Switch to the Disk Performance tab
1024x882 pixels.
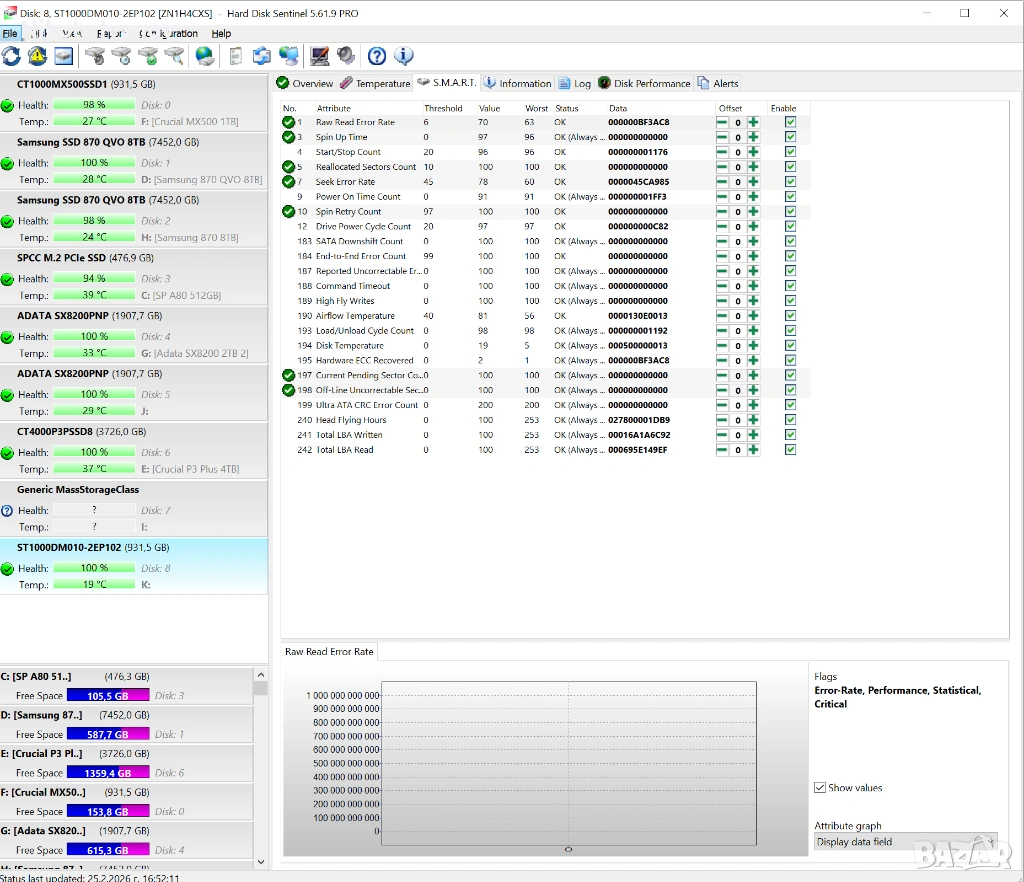[644, 83]
